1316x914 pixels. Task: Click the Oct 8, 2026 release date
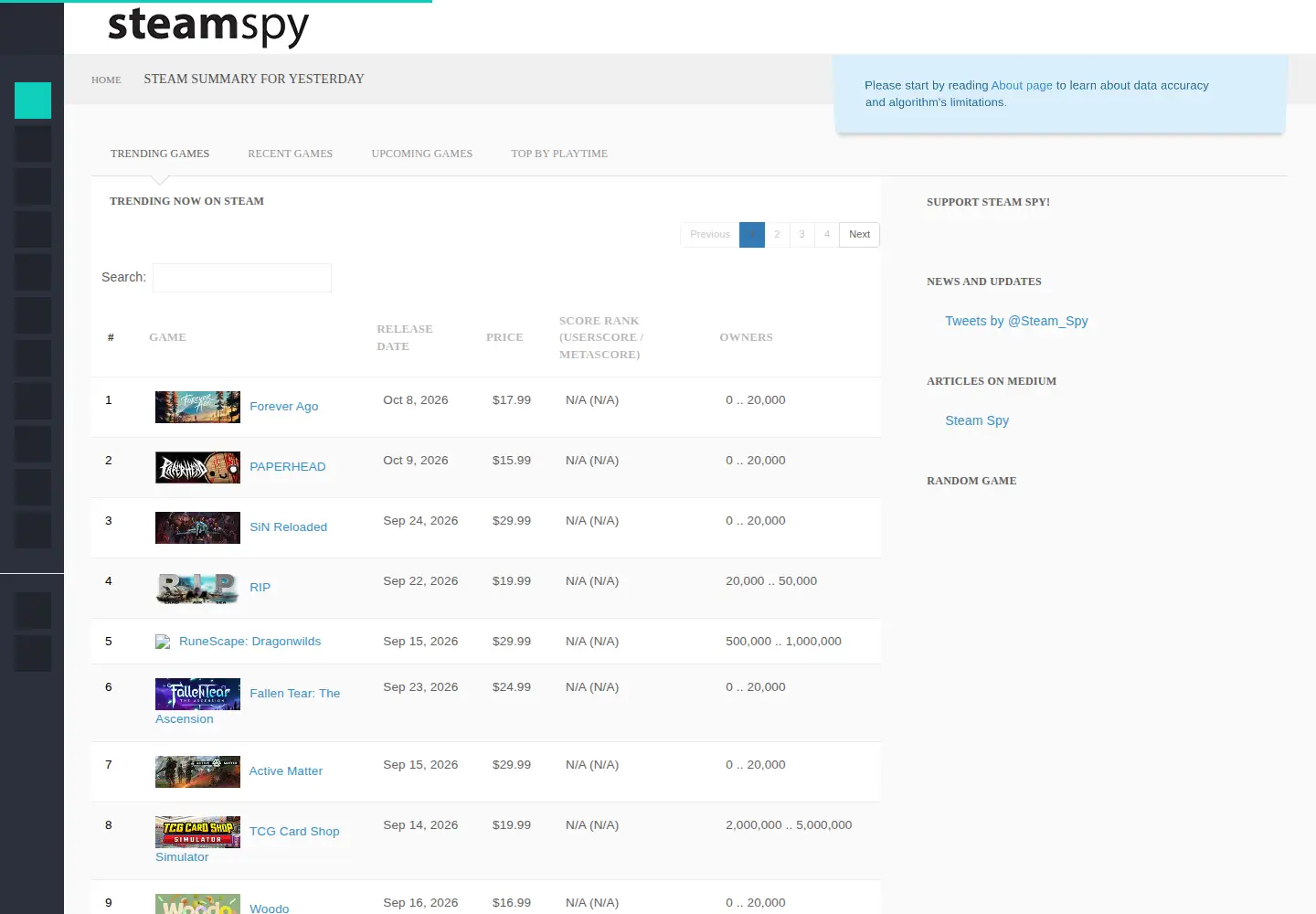[416, 400]
